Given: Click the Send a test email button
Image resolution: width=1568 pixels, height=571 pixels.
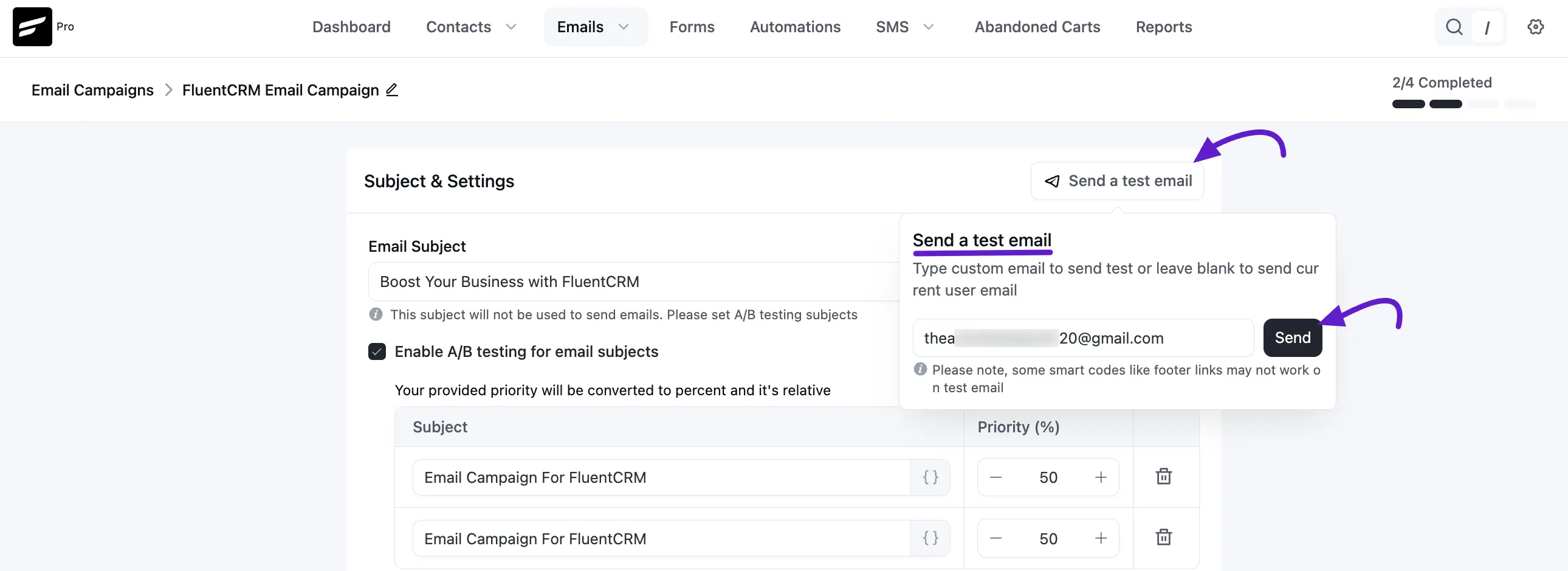Looking at the screenshot, I should (1117, 181).
